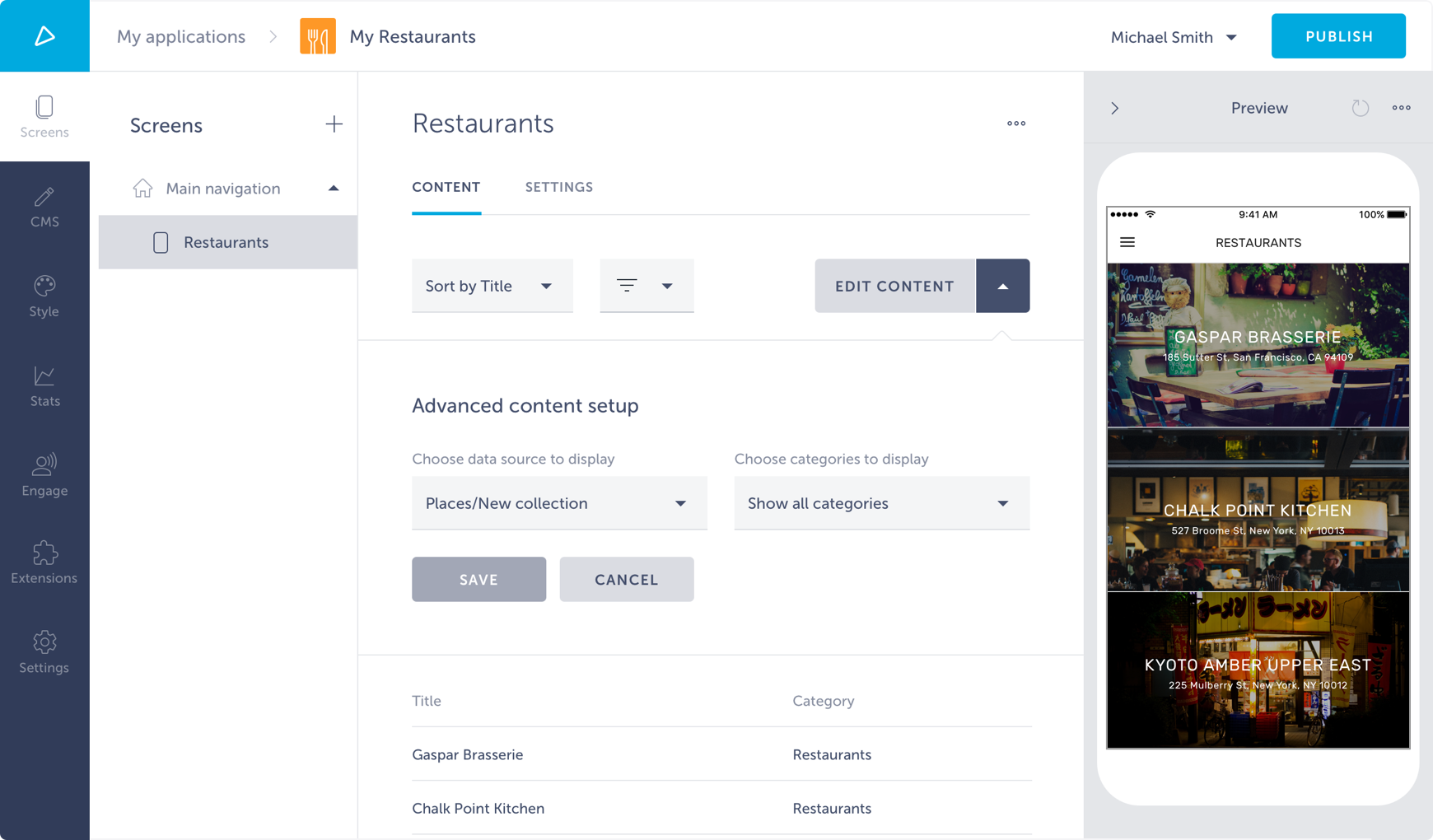
Task: Open the CMS section in sidebar
Action: [x=44, y=207]
